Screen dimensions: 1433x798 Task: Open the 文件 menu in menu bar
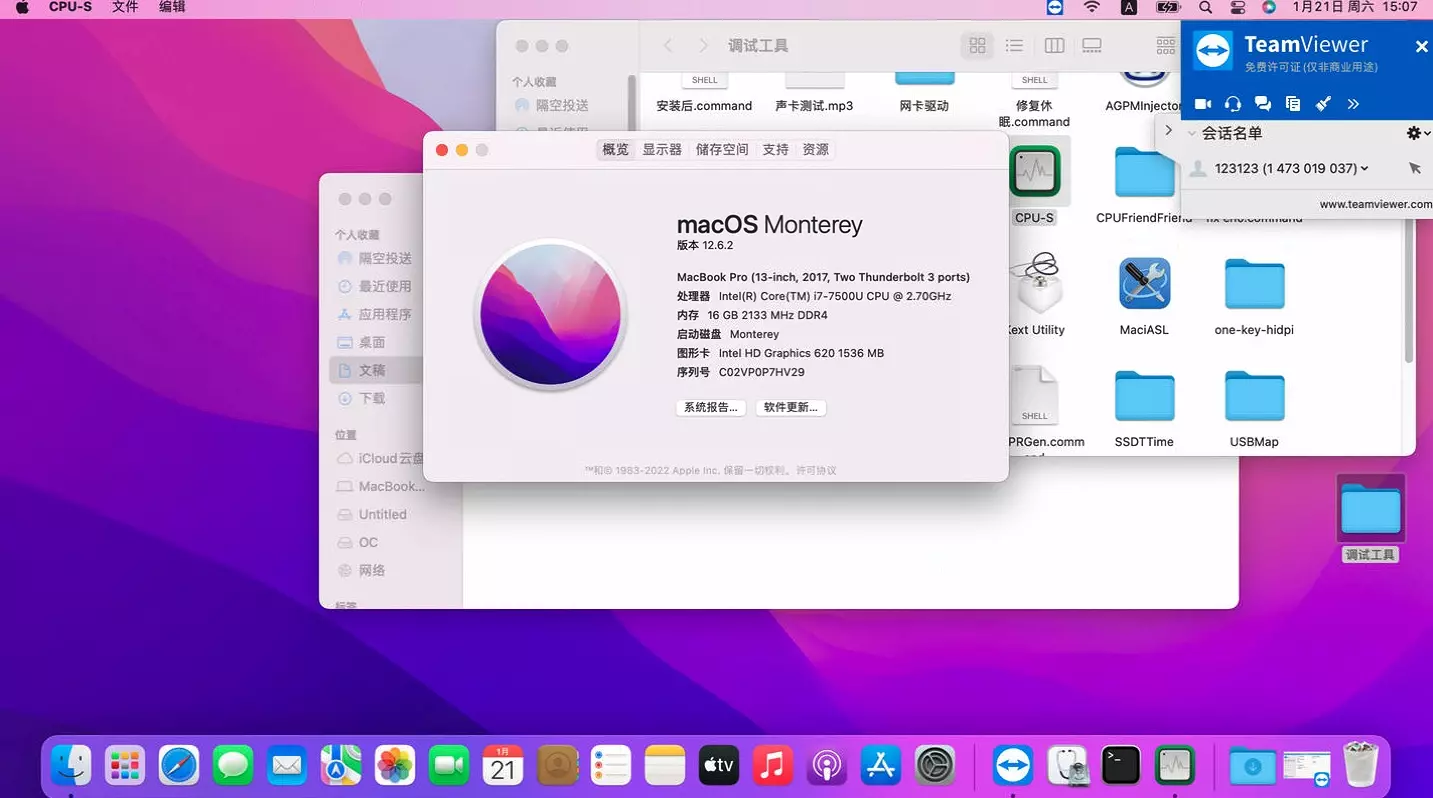pyautogui.click(x=124, y=7)
